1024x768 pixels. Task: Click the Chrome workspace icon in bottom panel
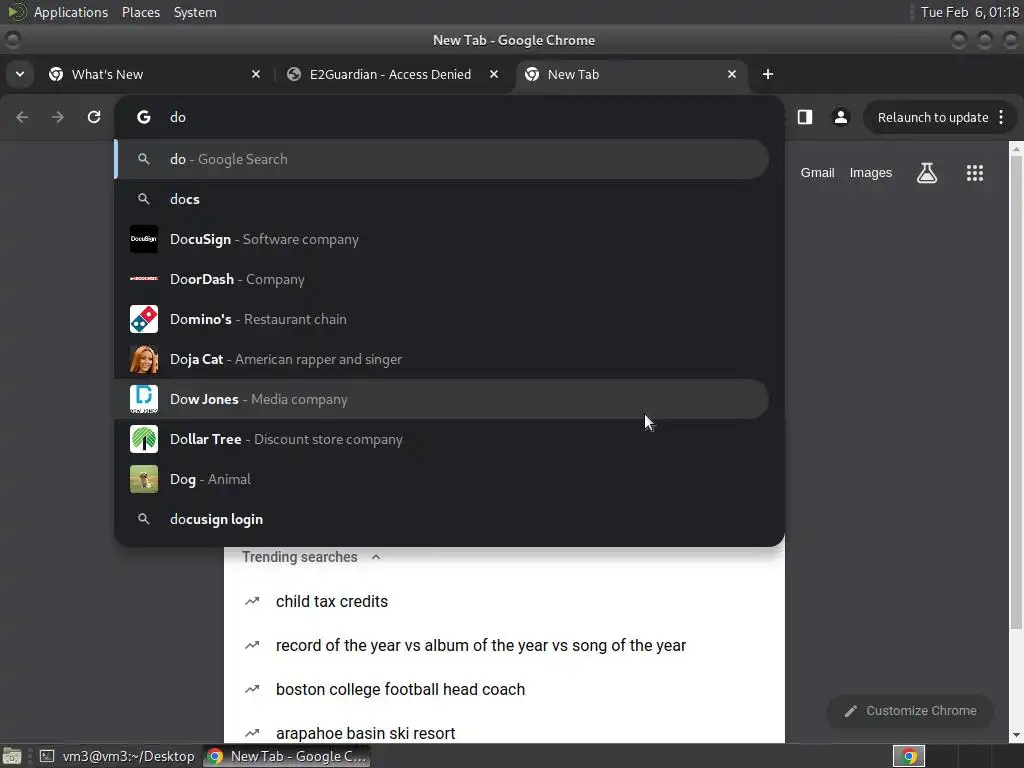tap(909, 756)
